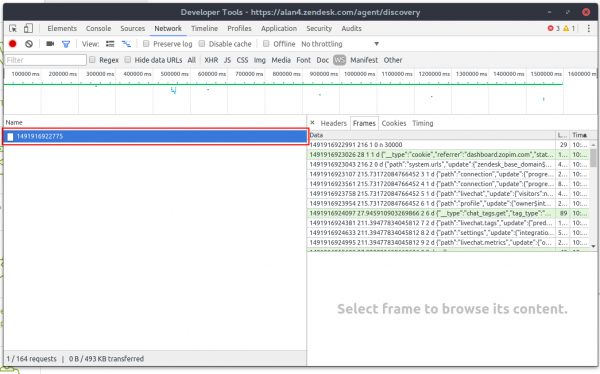The width and height of the screenshot is (600, 374).
Task: Select the XHR request type filter
Action: point(211,60)
